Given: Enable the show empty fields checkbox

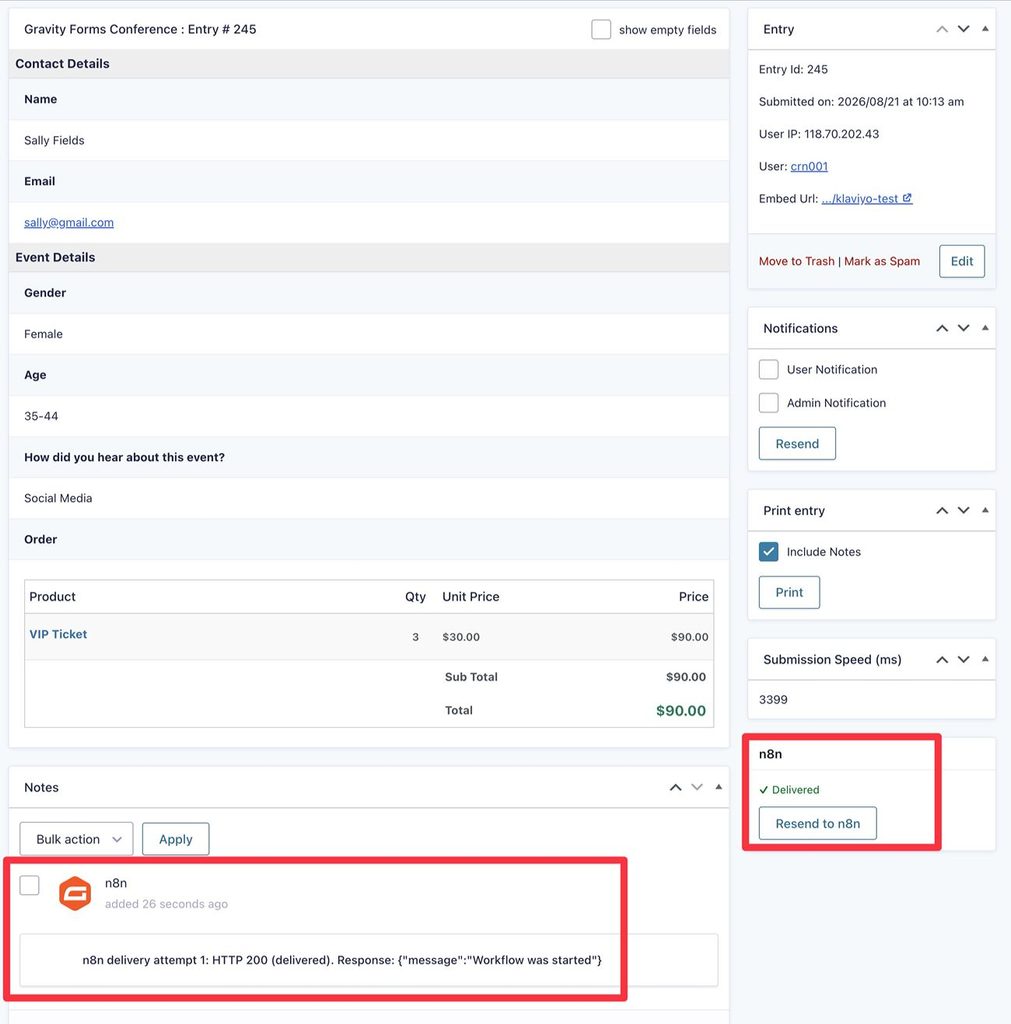Looking at the screenshot, I should [601, 29].
